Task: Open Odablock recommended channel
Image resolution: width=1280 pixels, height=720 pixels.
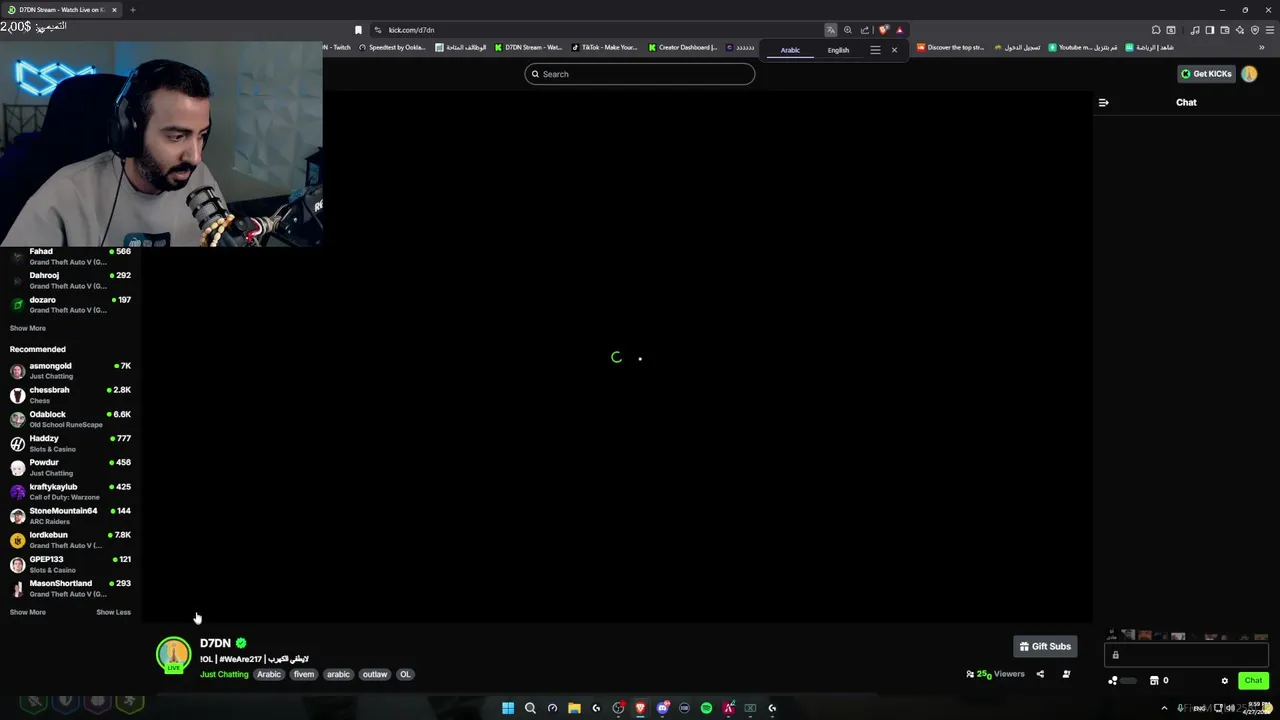Action: 70,419
